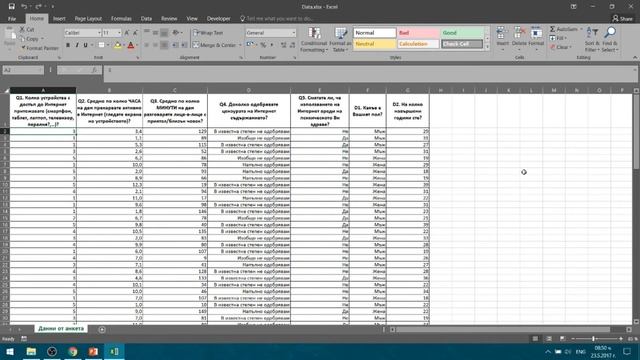Click zoom in plus on status bar
Image resolution: width=640 pixels, height=360 pixels.
coord(620,338)
